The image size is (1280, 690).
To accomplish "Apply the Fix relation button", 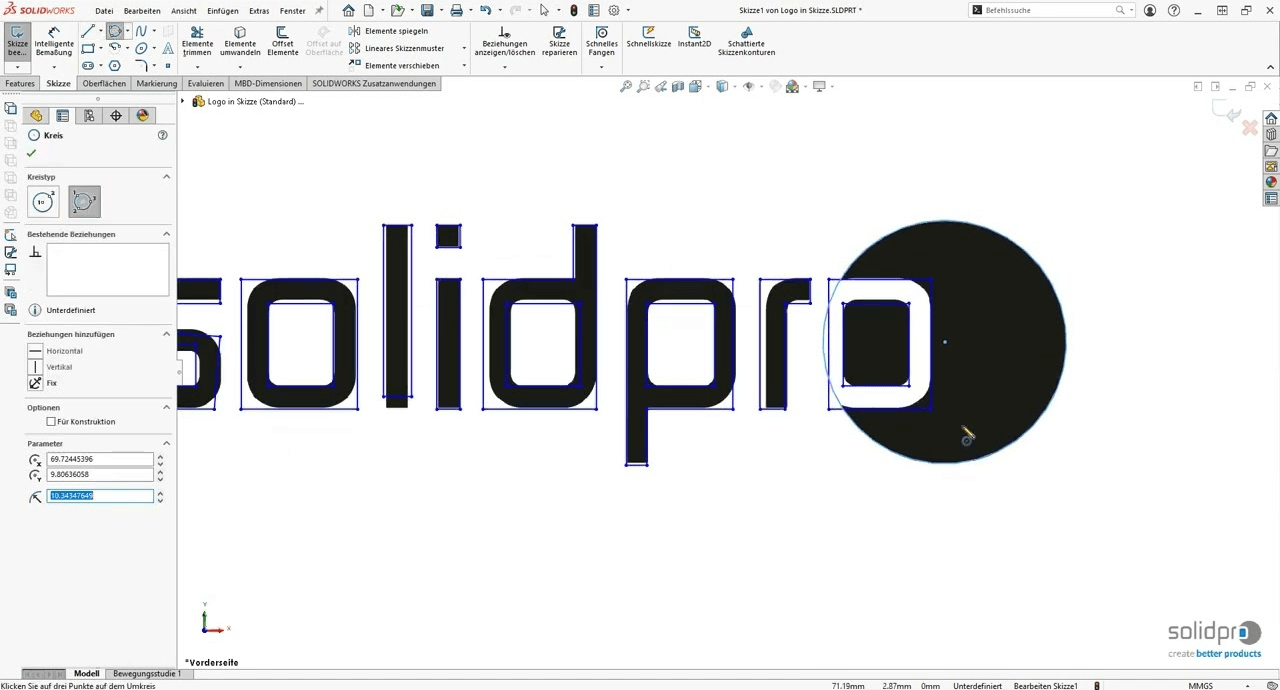I will (x=35, y=384).
